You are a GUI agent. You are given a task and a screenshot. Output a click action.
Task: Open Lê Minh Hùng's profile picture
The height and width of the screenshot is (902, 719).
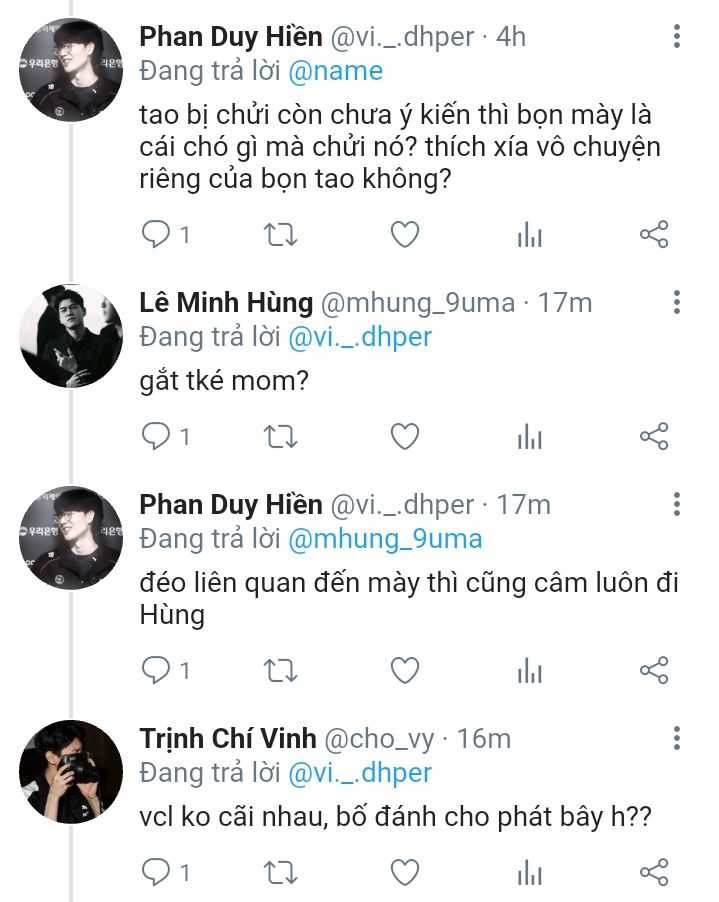pos(71,335)
